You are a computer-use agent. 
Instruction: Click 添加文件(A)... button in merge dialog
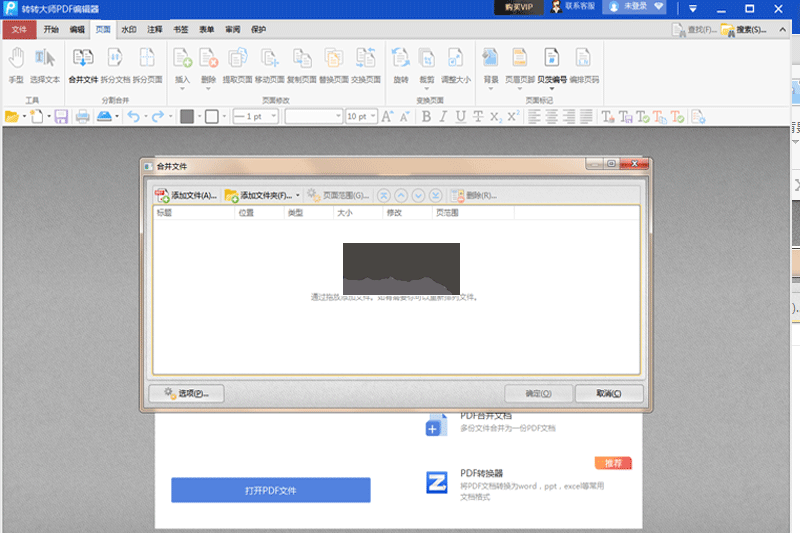click(186, 195)
